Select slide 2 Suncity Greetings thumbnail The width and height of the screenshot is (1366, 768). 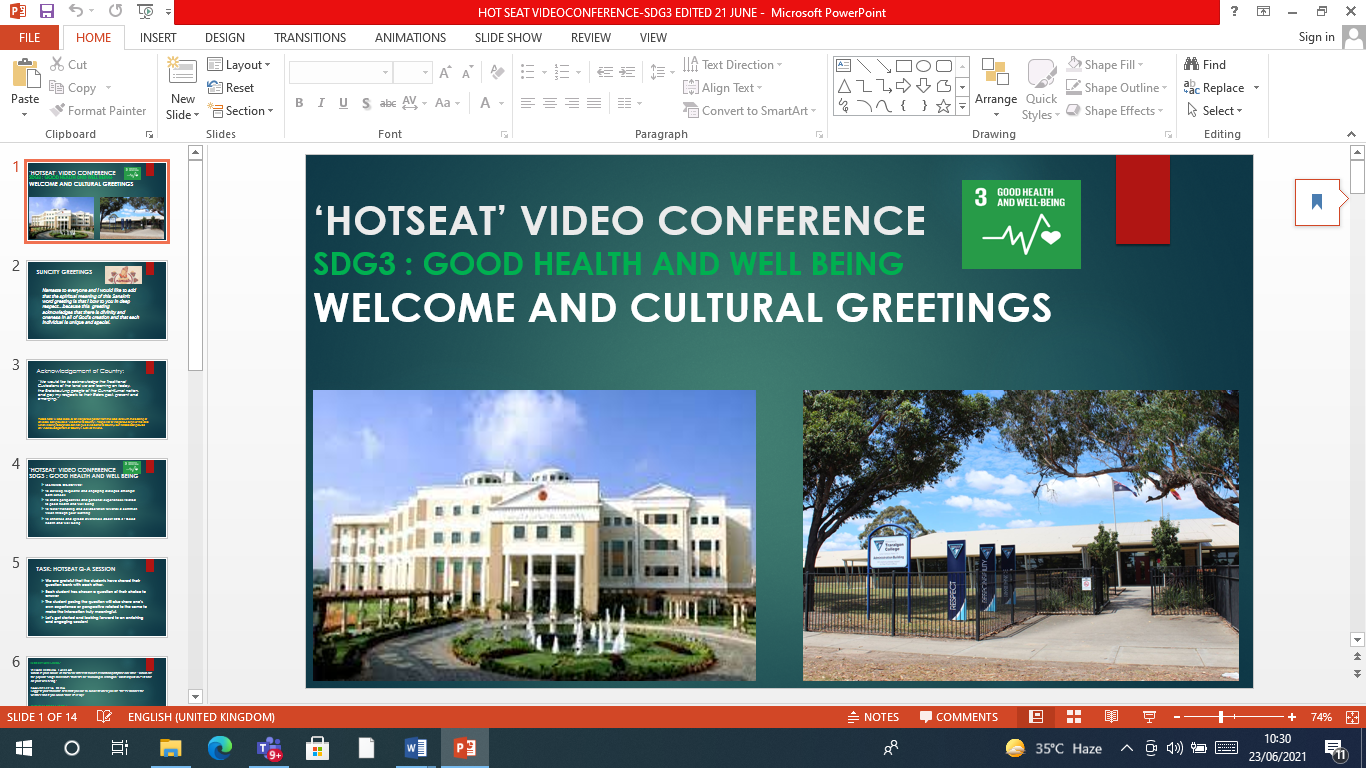click(97, 300)
